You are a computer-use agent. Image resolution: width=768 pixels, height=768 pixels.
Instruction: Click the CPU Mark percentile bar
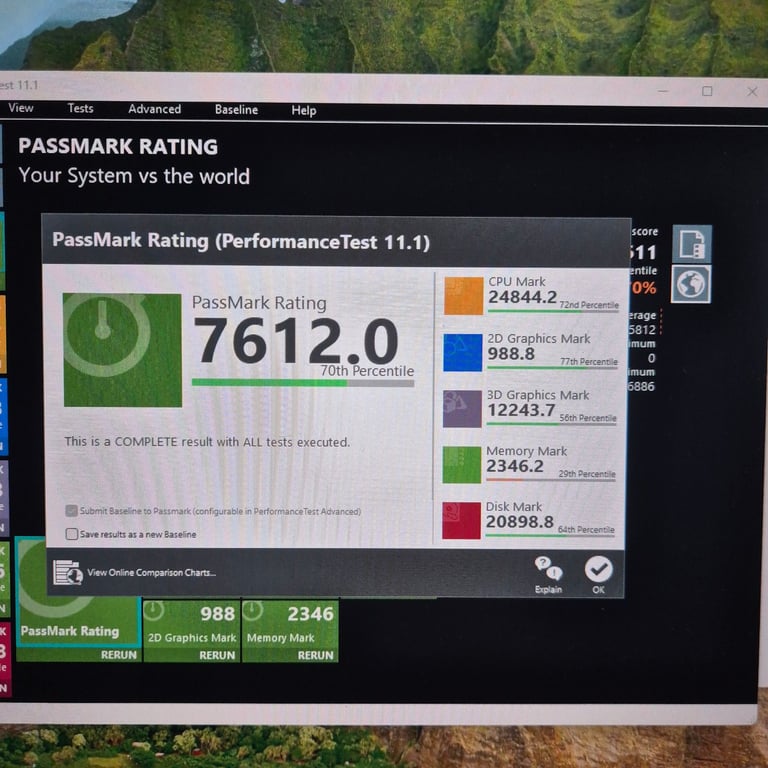pyautogui.click(x=553, y=312)
